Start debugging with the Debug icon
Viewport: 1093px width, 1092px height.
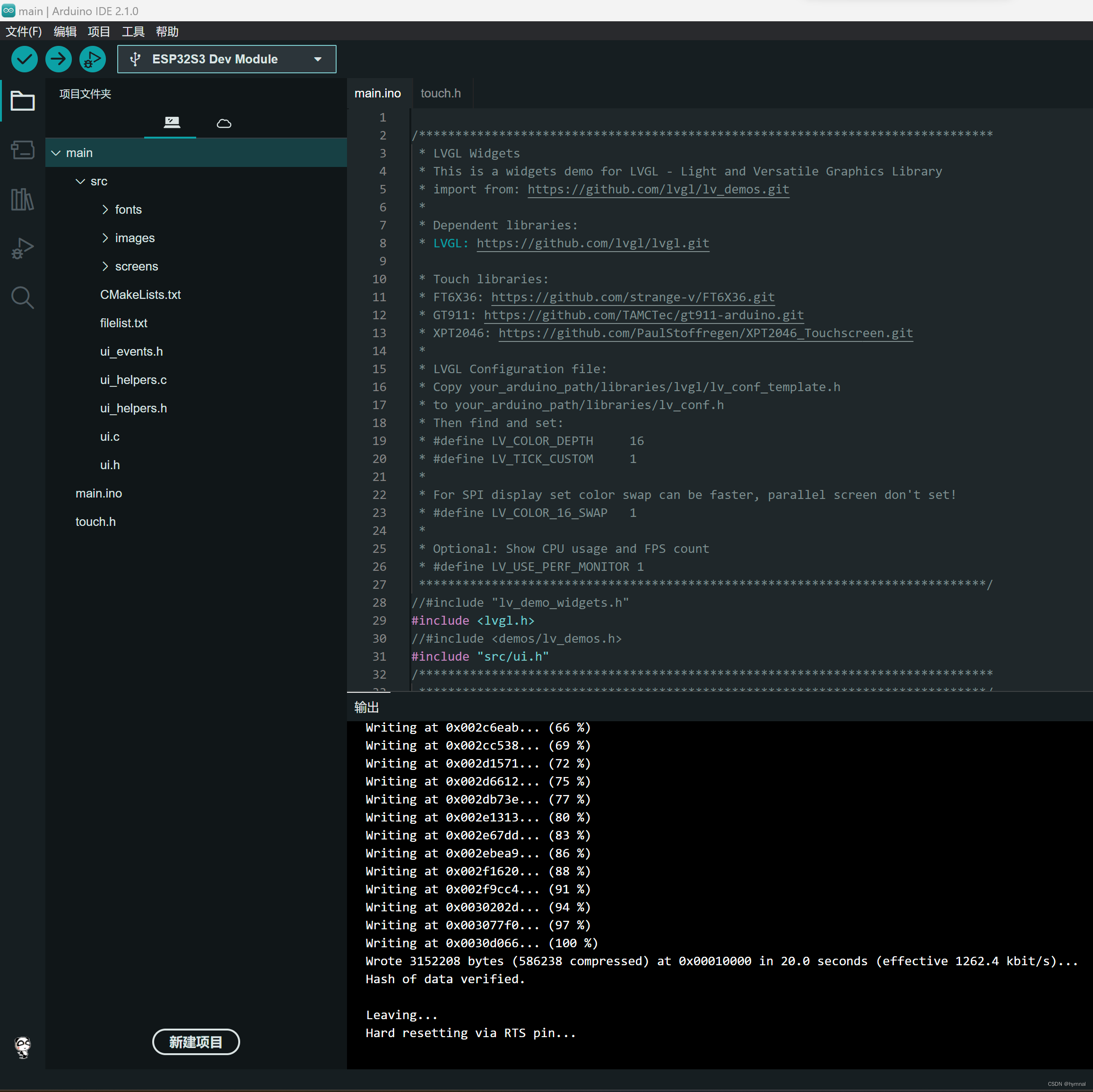(x=92, y=59)
